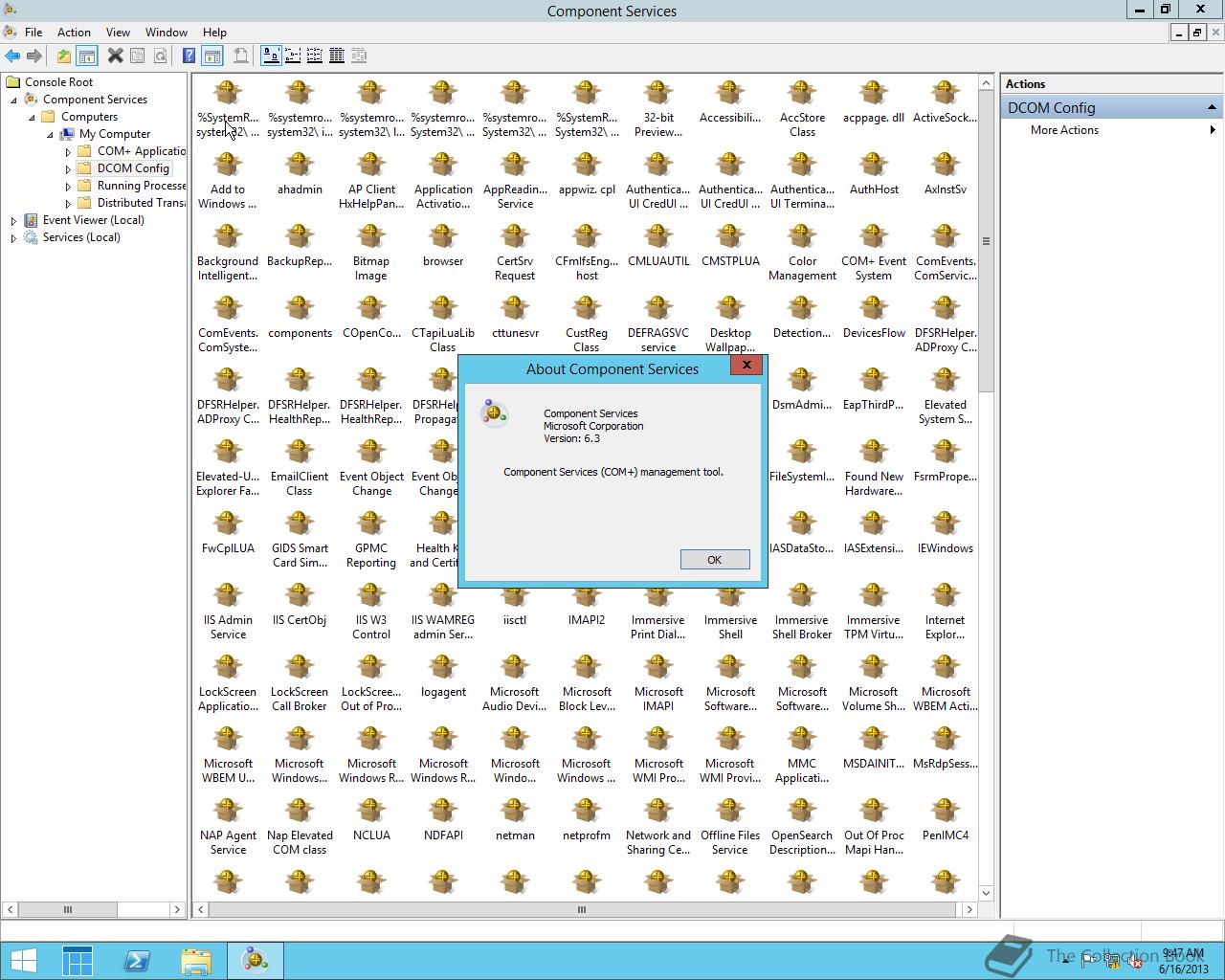Click the DCOM list horizontal scrollbar thumb
The image size is (1225, 980).
(581, 909)
